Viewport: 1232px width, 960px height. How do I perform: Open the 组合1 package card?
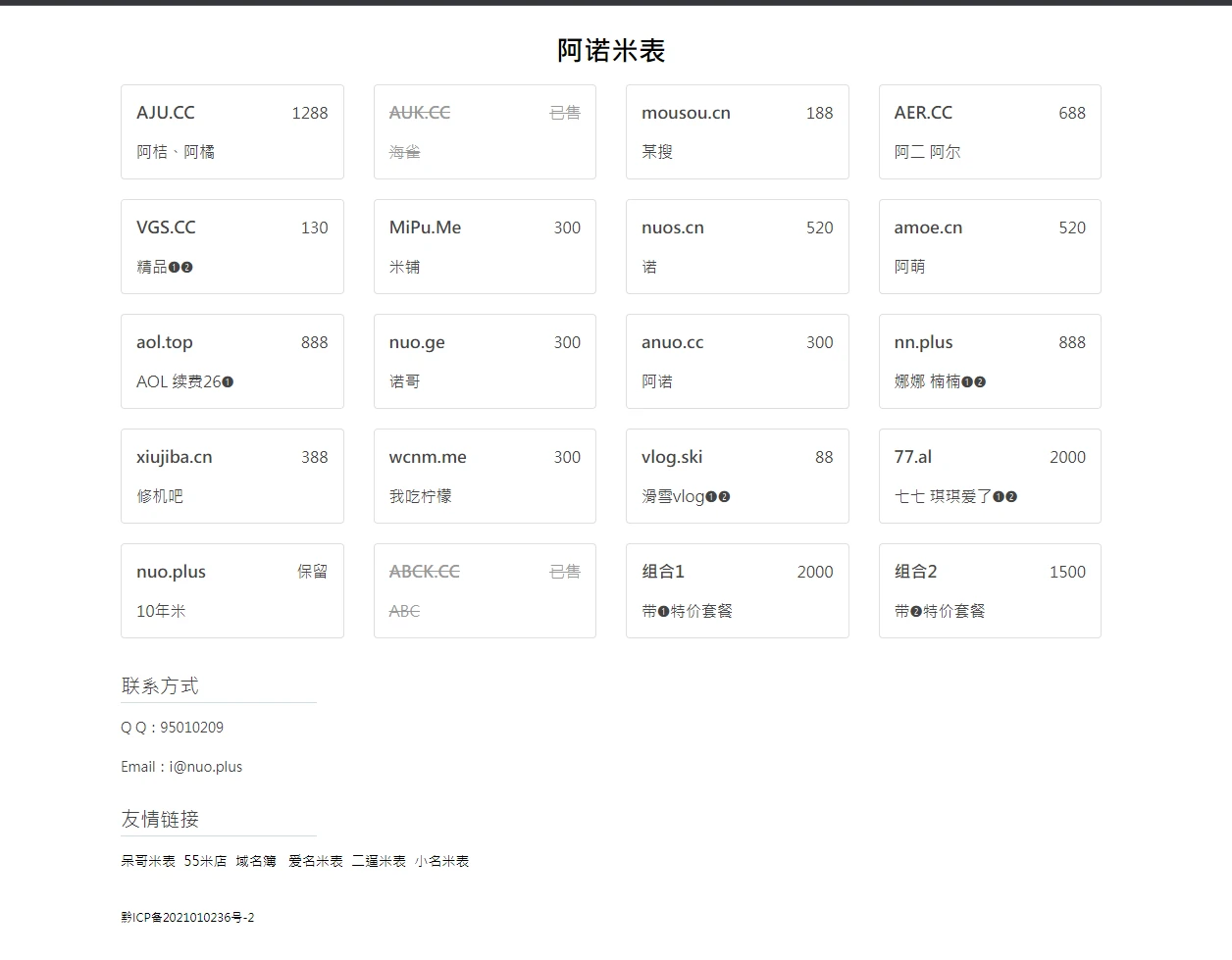737,591
